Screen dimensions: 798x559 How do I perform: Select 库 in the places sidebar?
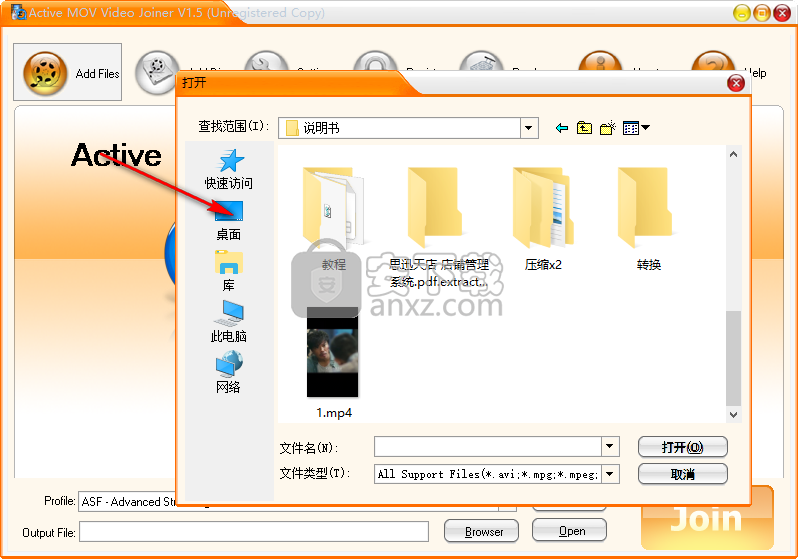pyautogui.click(x=229, y=271)
